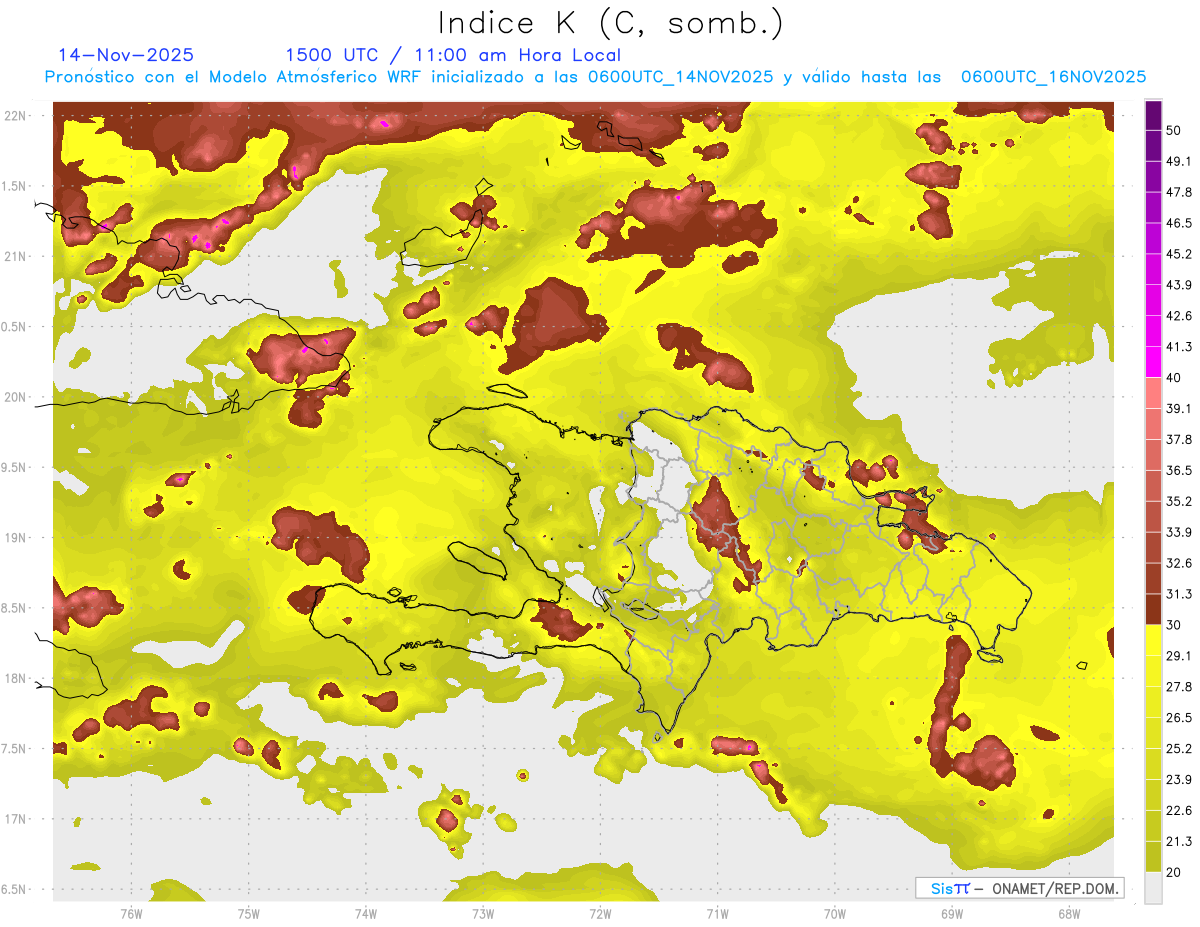
Task: Click the legend value '29.1'
Action: 1179,656
